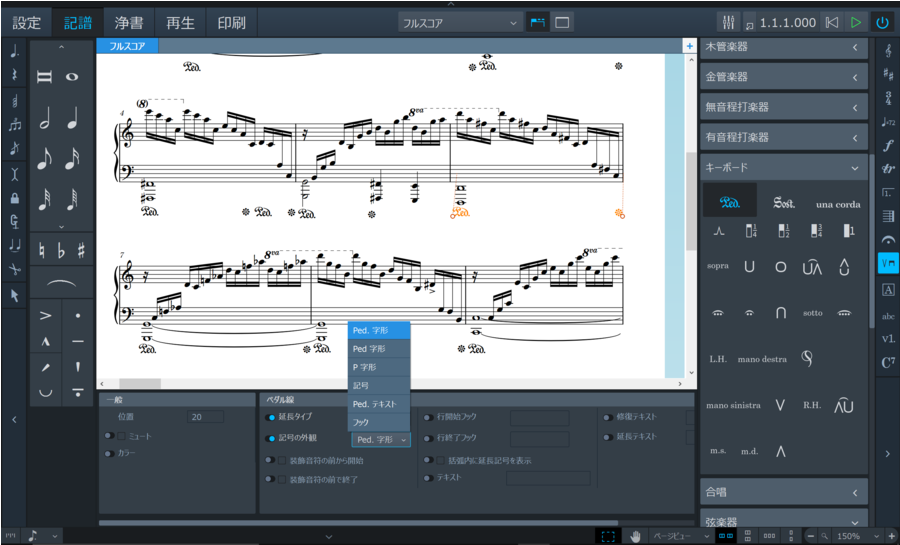Expand the 木管楽器 section
The height and width of the screenshot is (545, 900).
pos(783,47)
